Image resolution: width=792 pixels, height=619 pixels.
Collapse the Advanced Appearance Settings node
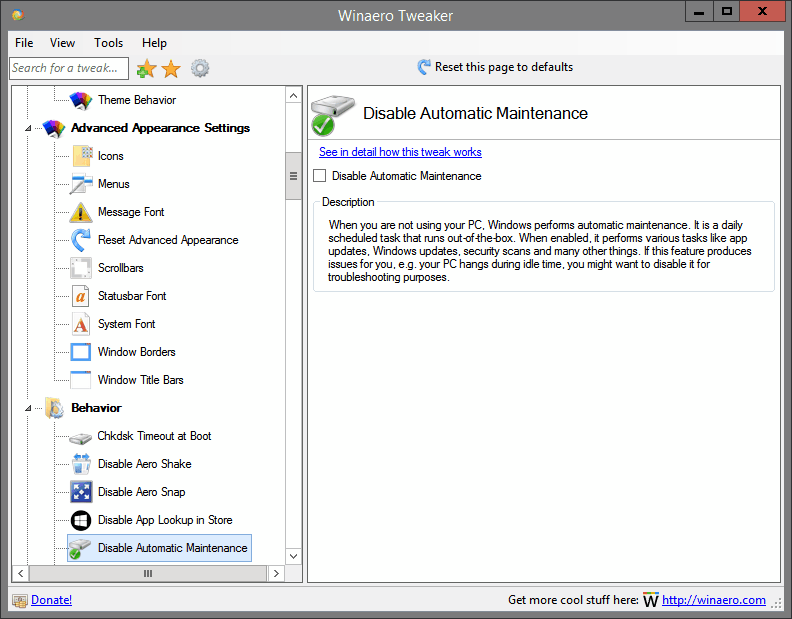28,129
